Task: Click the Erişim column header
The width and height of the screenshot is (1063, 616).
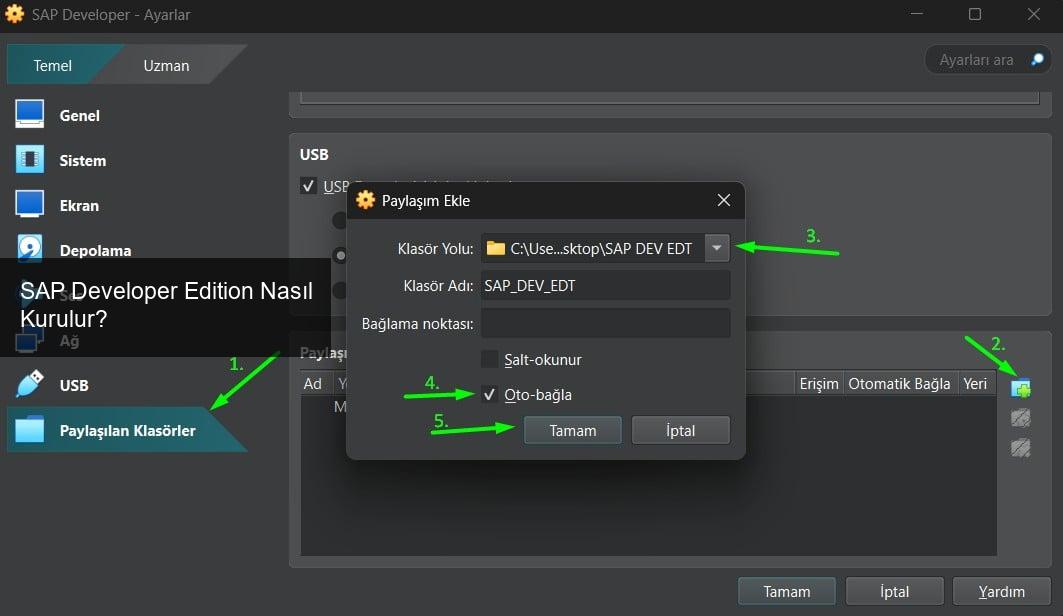Action: tap(818, 384)
